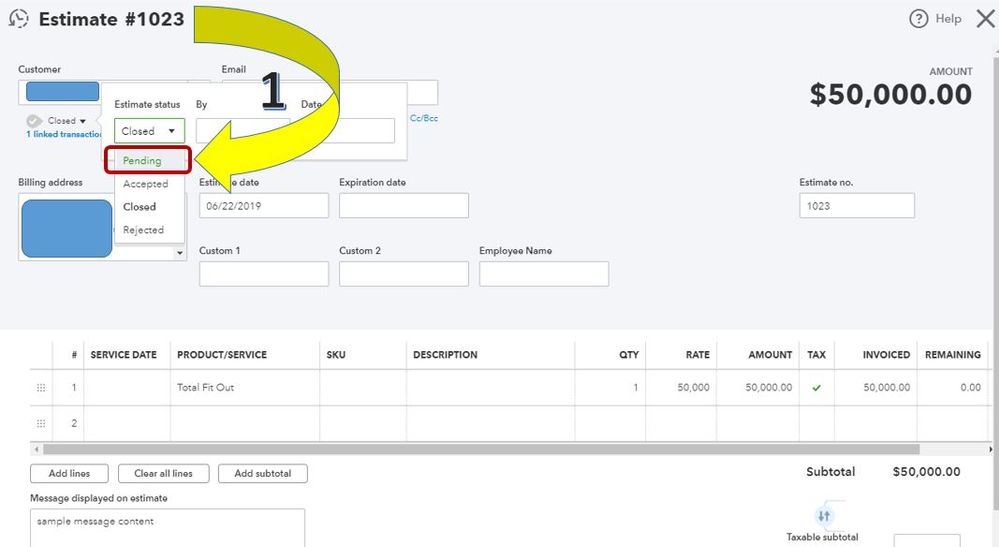
Task: Click the horizontal table scrollbar
Action: coord(481,449)
